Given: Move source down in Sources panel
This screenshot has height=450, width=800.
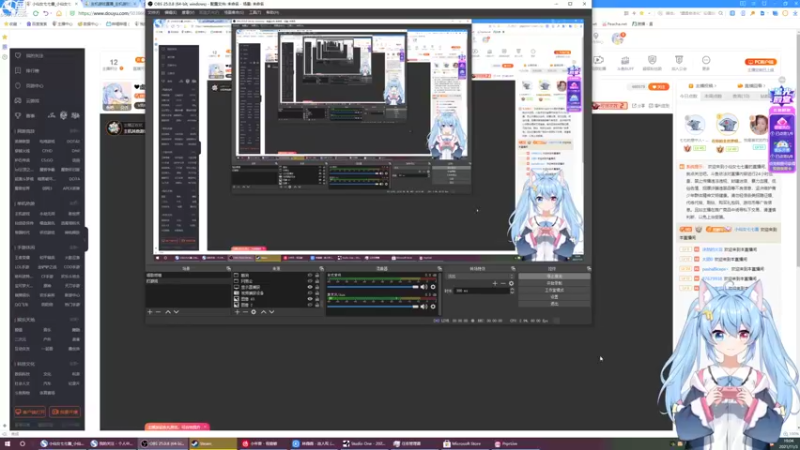Looking at the screenshot, I should [271, 312].
